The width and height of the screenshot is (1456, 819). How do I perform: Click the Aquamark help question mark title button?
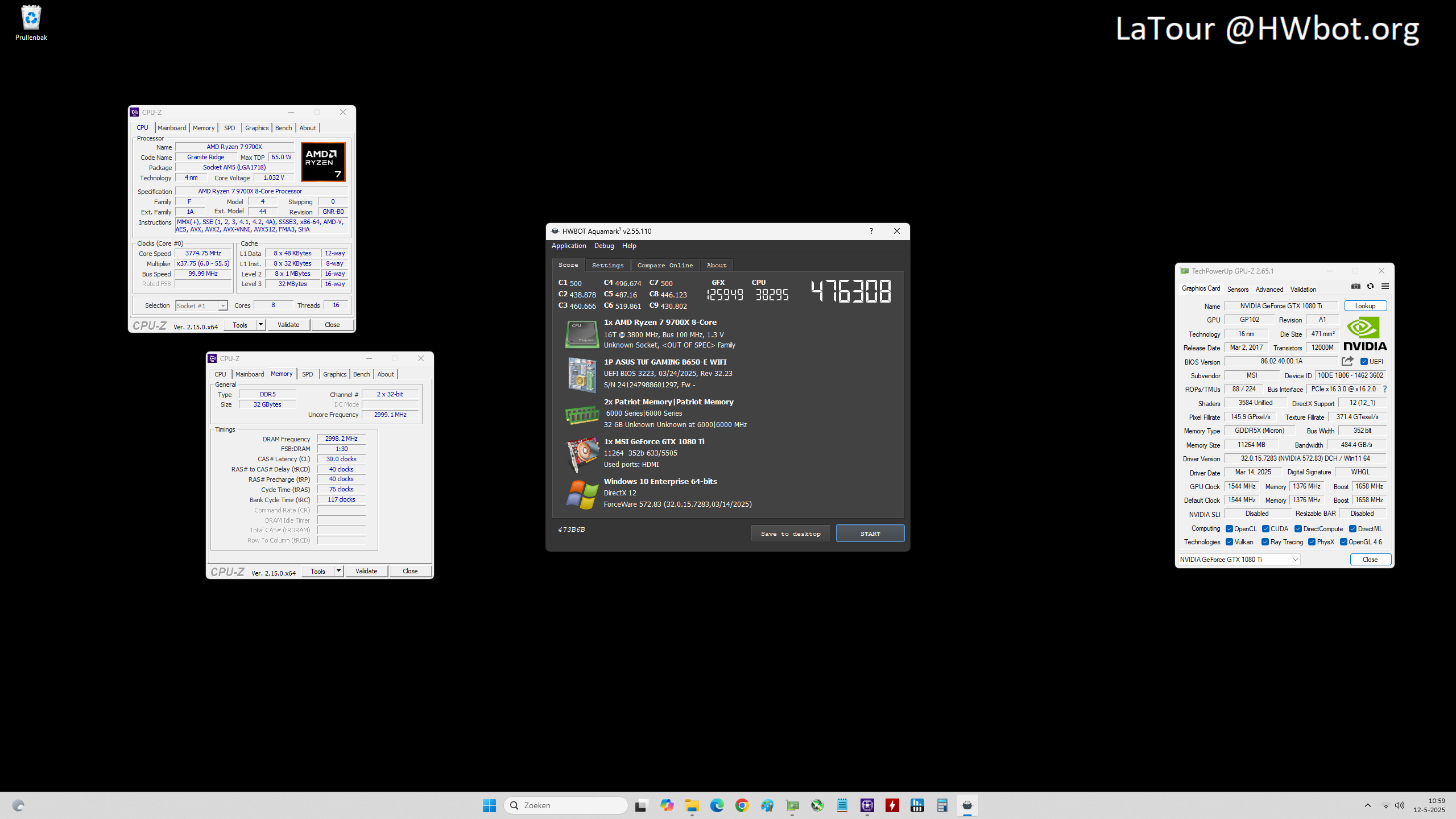(871, 231)
